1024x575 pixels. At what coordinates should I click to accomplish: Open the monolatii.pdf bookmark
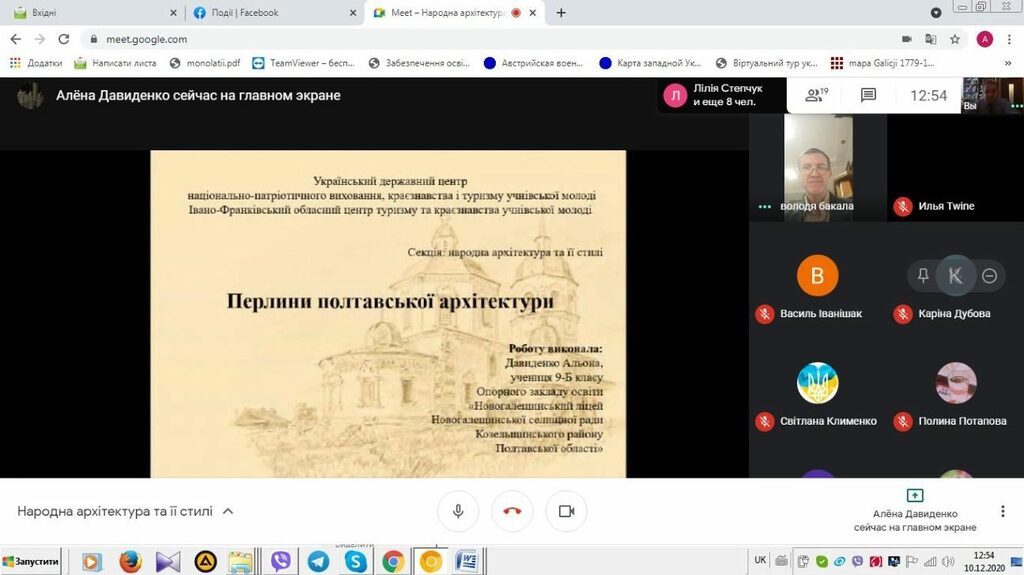point(205,62)
